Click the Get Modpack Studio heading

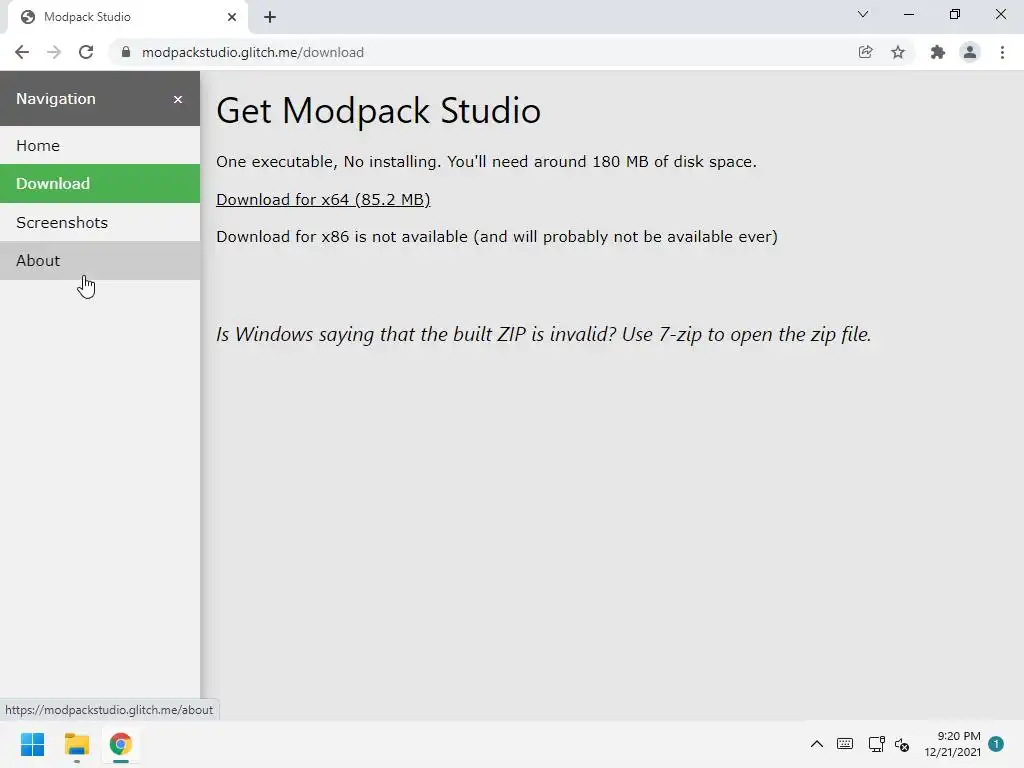(x=379, y=110)
